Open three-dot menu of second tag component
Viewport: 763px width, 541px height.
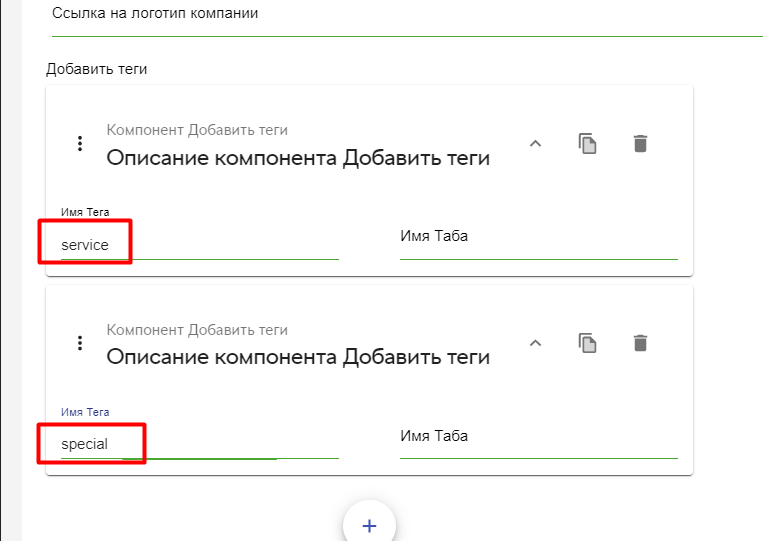80,343
